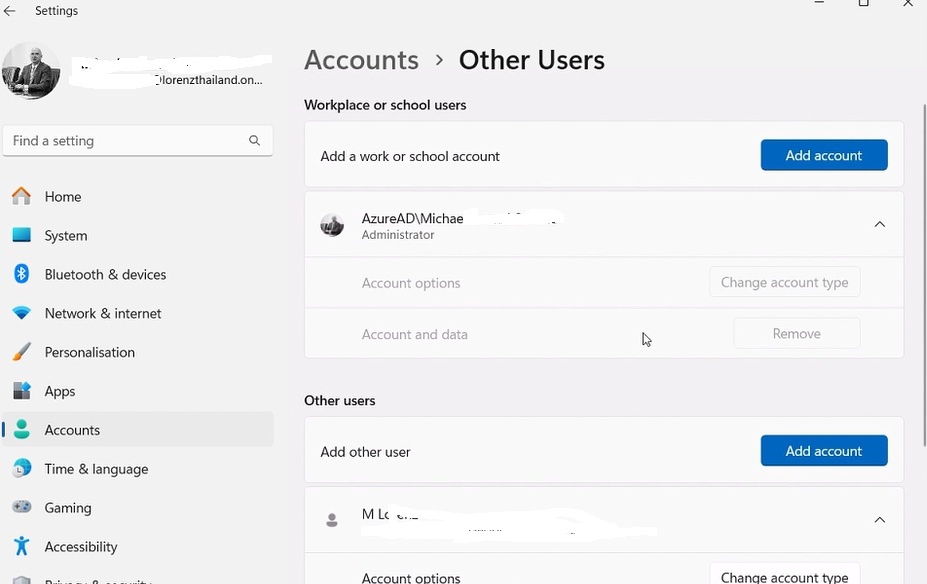This screenshot has width=927, height=584.
Task: Click Add account for other user
Action: (823, 451)
